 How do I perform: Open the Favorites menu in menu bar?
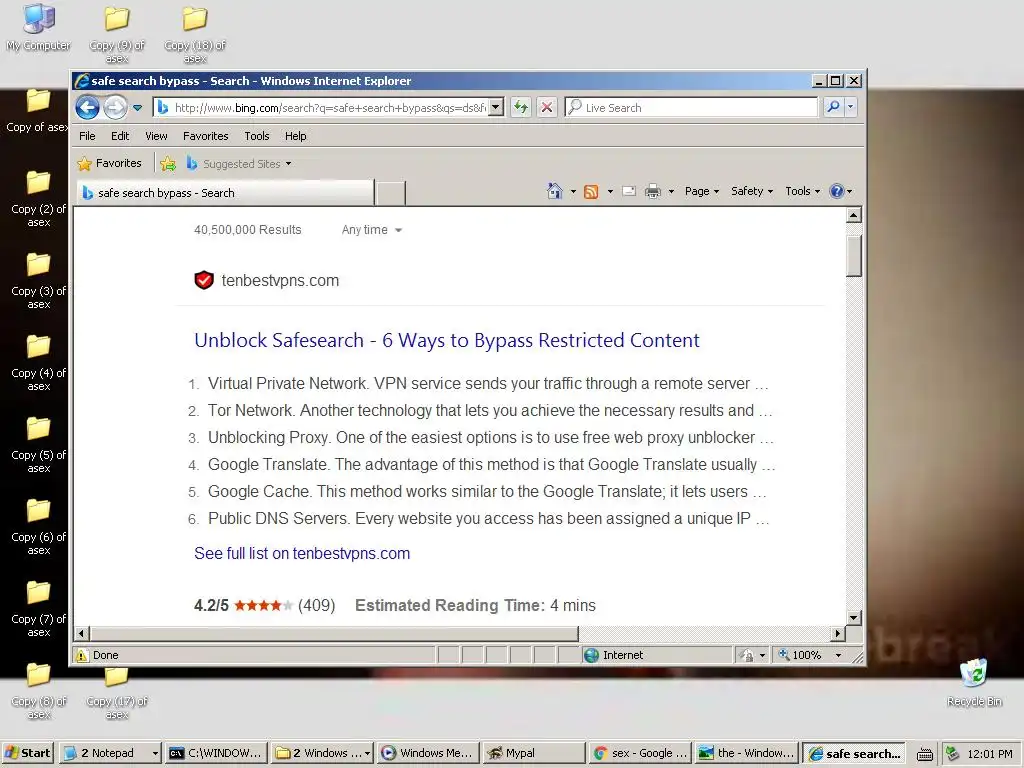click(x=206, y=136)
